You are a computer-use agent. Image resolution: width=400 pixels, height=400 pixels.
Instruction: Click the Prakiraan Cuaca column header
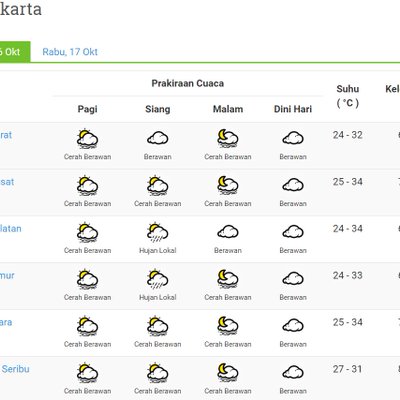188,83
